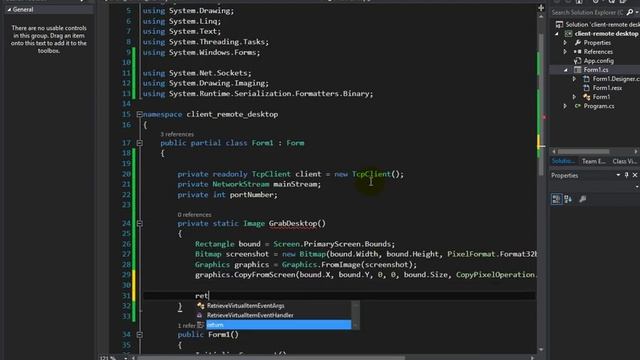
Task: Click the App.config file icon
Action: click(578, 61)
